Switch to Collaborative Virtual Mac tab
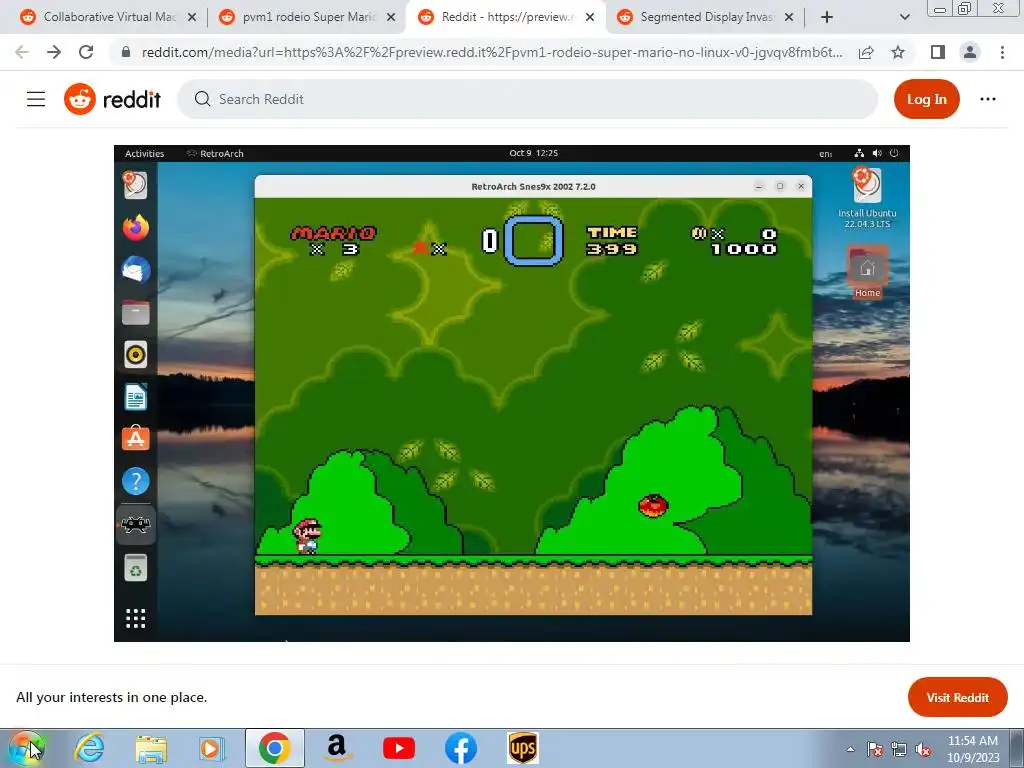Viewport: 1024px width, 768px height. pyautogui.click(x=101, y=17)
